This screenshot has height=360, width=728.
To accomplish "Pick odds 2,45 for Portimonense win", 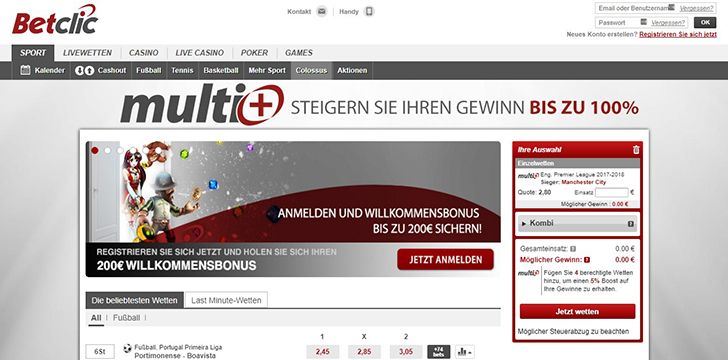I will tap(323, 352).
